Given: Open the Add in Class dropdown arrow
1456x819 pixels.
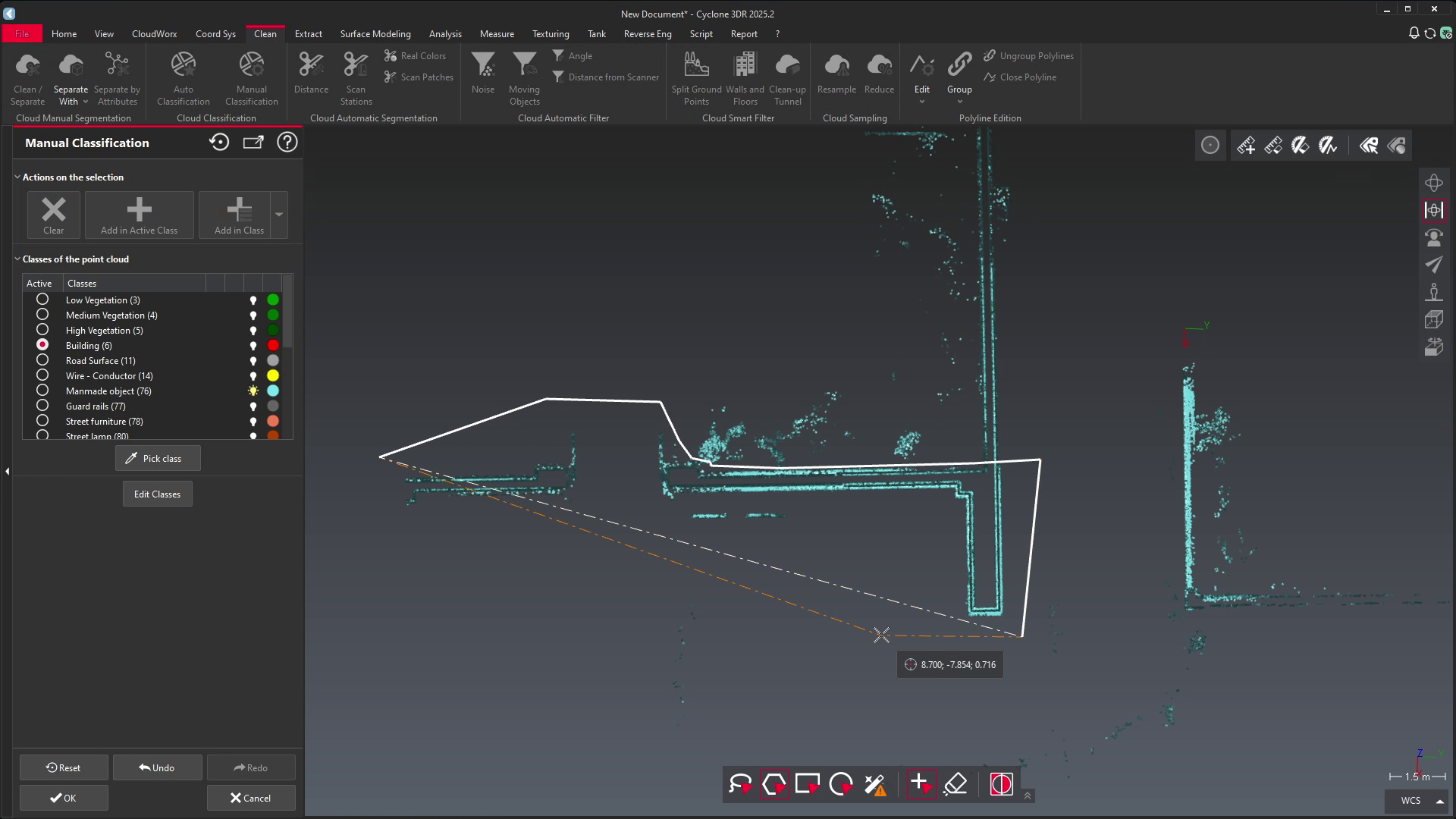Looking at the screenshot, I should tap(279, 215).
